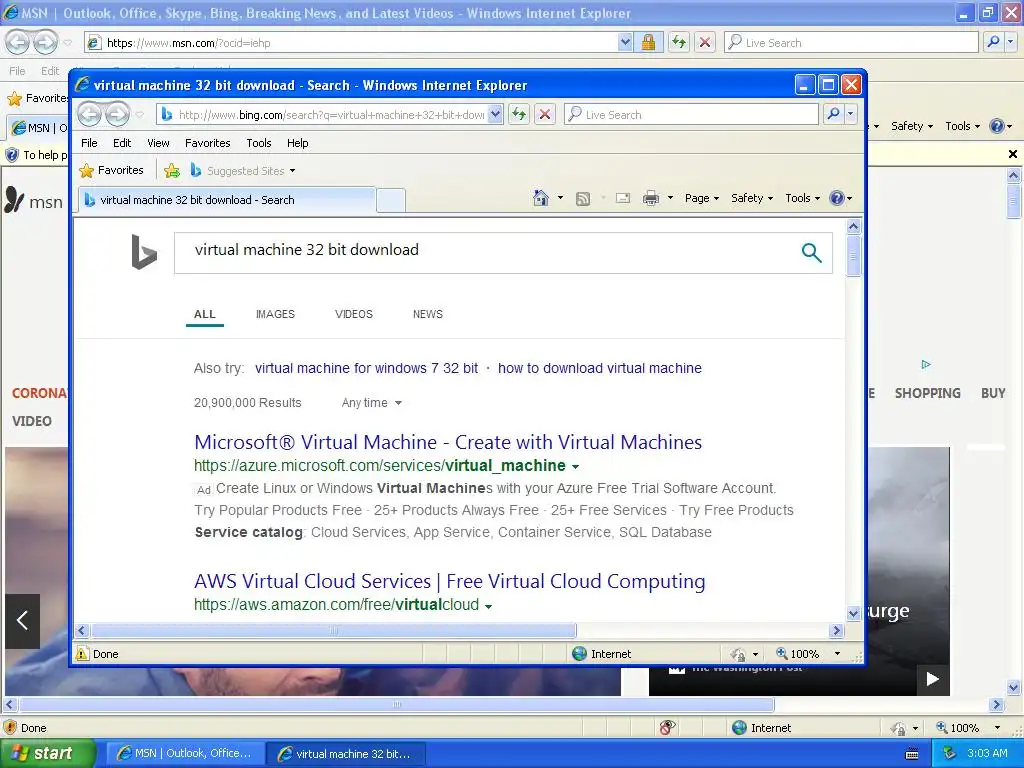Open Tools dropdown in Bing window command bar
The height and width of the screenshot is (768, 1024).
point(802,198)
